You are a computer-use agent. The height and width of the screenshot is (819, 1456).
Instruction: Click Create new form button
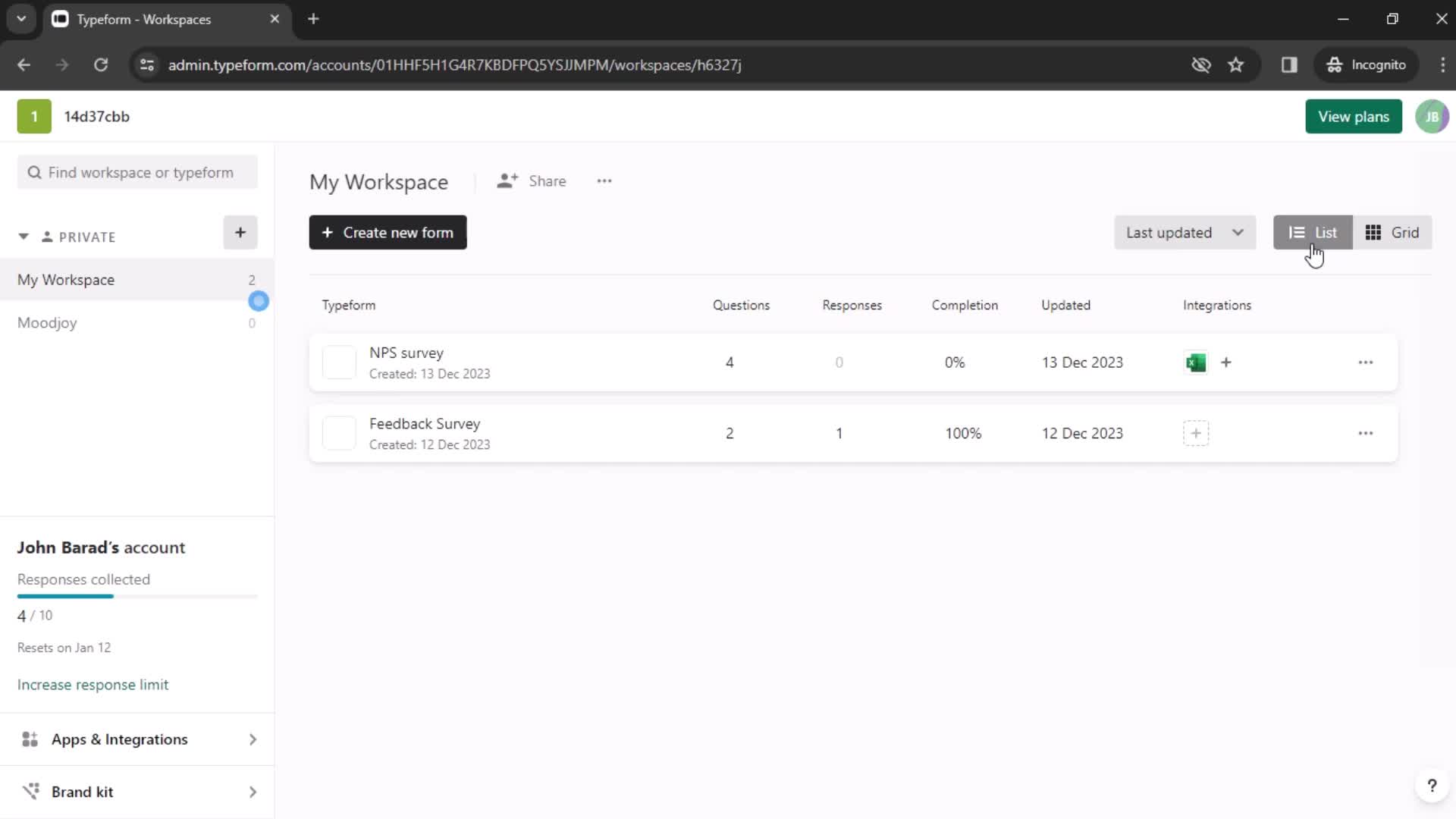[x=388, y=233]
